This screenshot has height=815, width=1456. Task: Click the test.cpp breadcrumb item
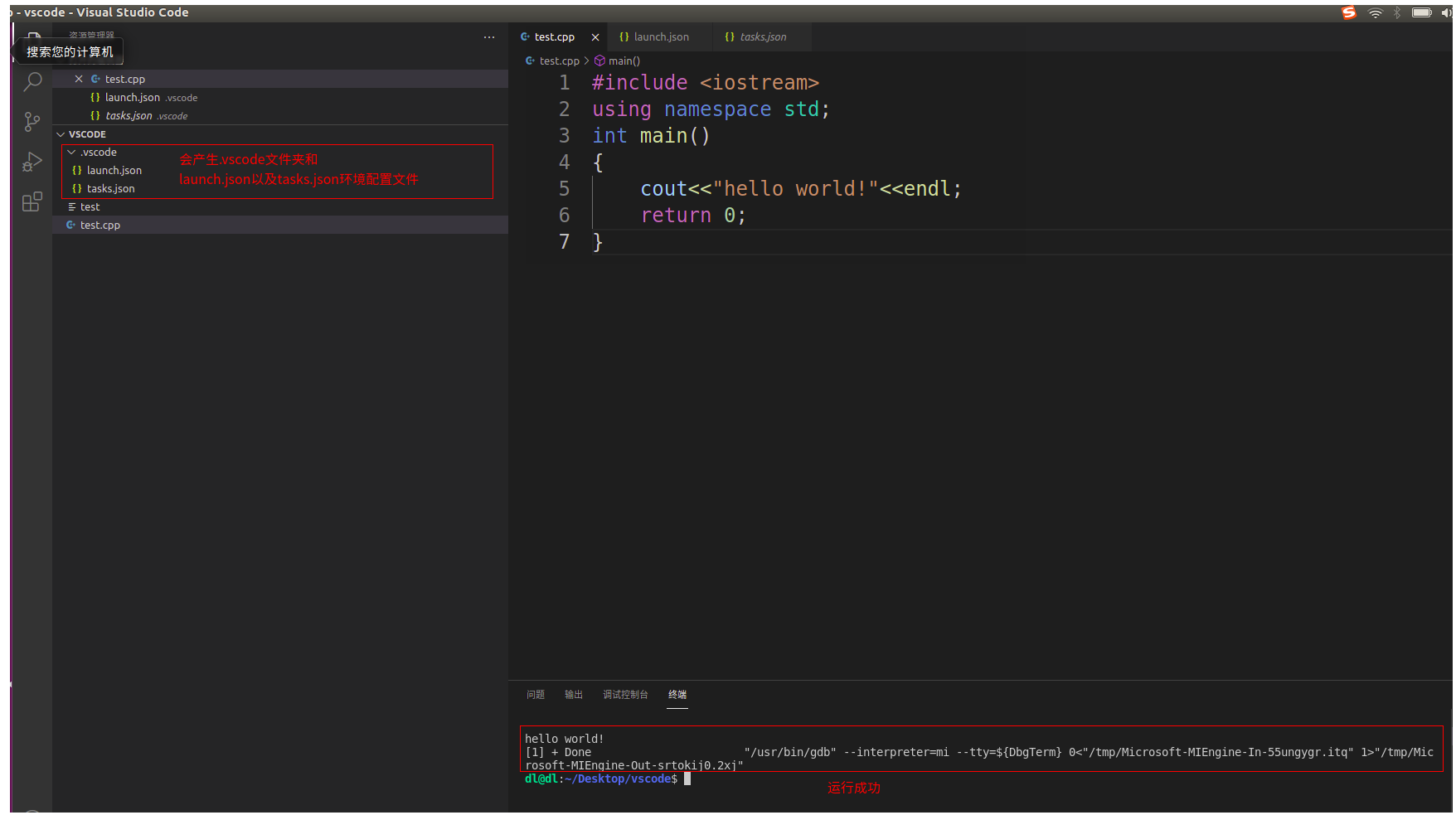point(552,61)
